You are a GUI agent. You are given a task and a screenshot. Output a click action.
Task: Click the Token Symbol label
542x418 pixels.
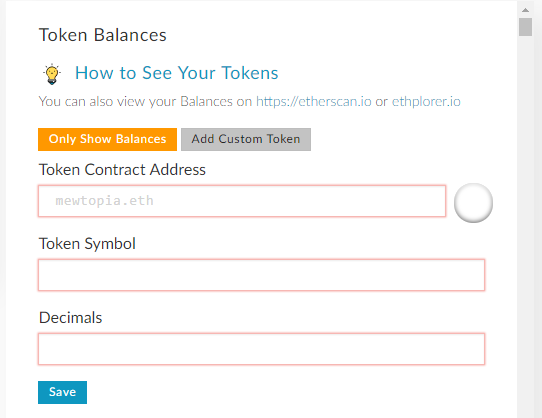(x=87, y=244)
